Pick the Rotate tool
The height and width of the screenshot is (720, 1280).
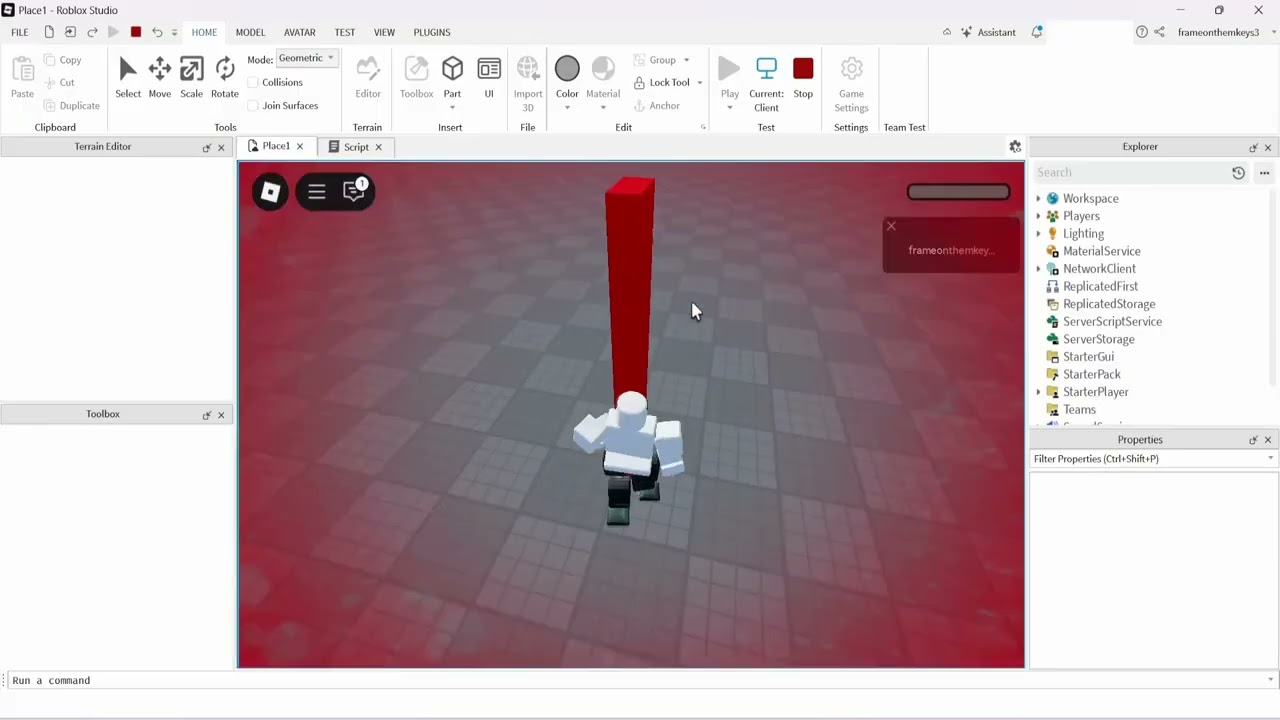(x=225, y=78)
